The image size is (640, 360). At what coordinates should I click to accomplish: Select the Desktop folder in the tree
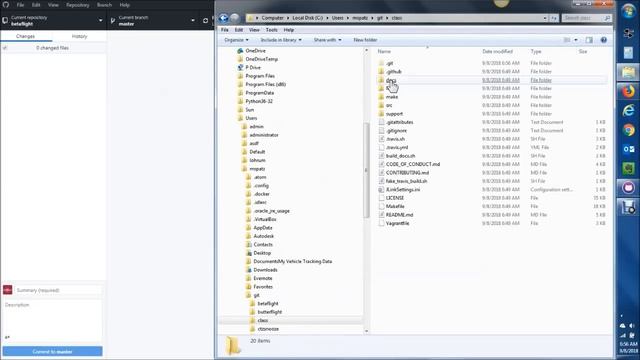point(262,253)
